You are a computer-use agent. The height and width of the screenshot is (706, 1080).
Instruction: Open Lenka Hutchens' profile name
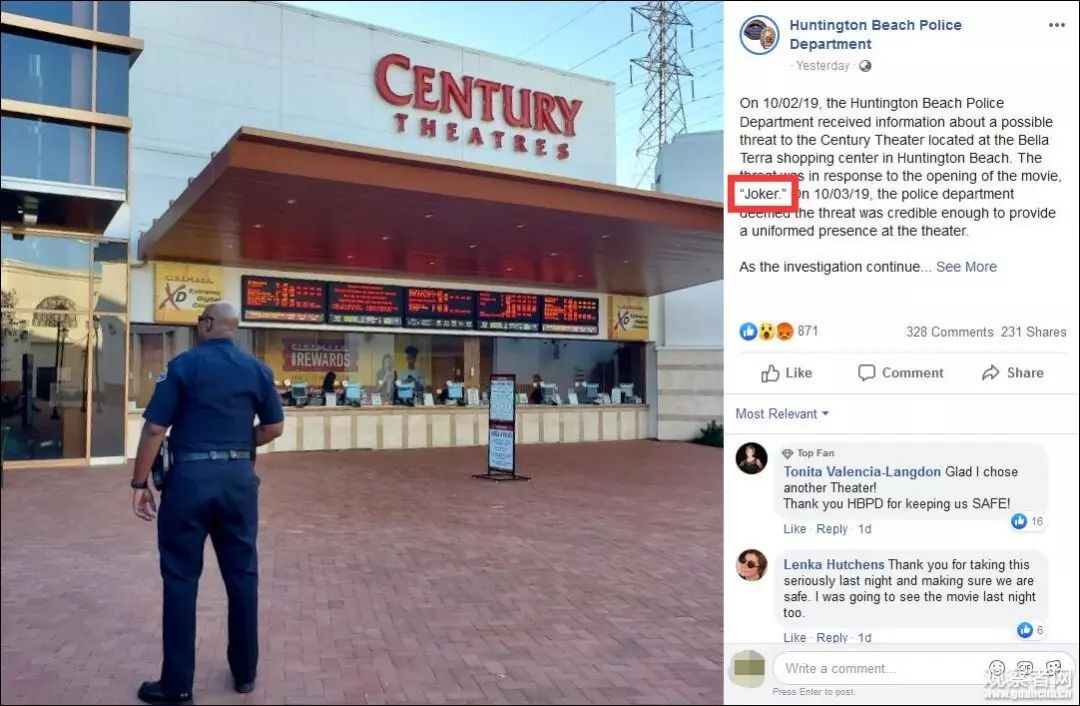tap(833, 565)
